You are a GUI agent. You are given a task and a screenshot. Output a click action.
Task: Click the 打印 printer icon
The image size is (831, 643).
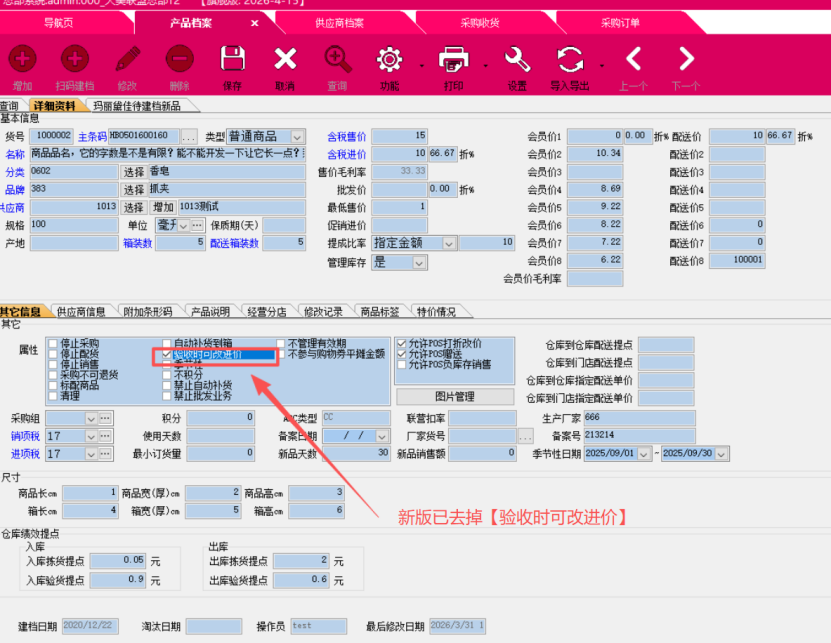coord(454,59)
